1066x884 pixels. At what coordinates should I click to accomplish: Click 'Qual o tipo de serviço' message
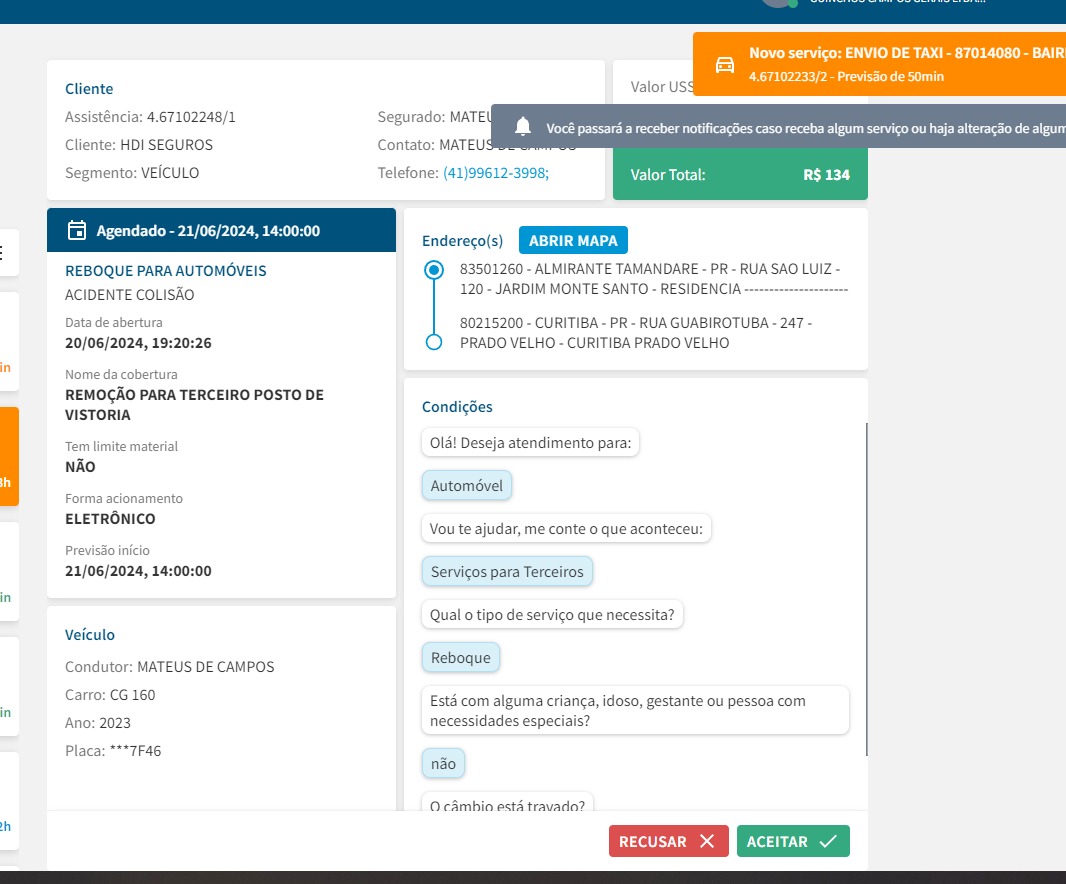tap(552, 615)
